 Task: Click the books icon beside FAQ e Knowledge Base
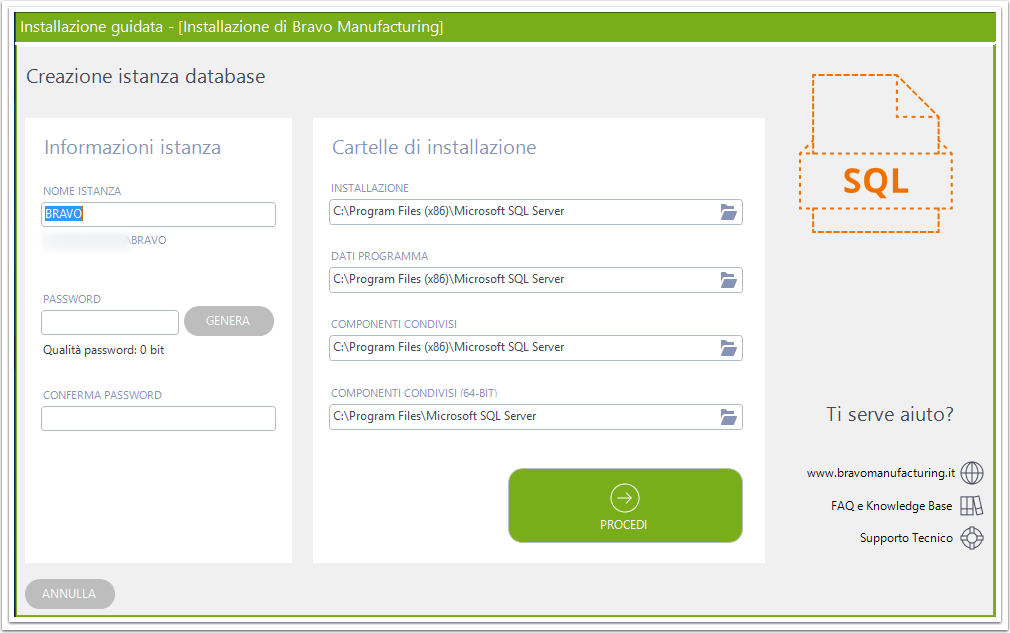(x=972, y=505)
